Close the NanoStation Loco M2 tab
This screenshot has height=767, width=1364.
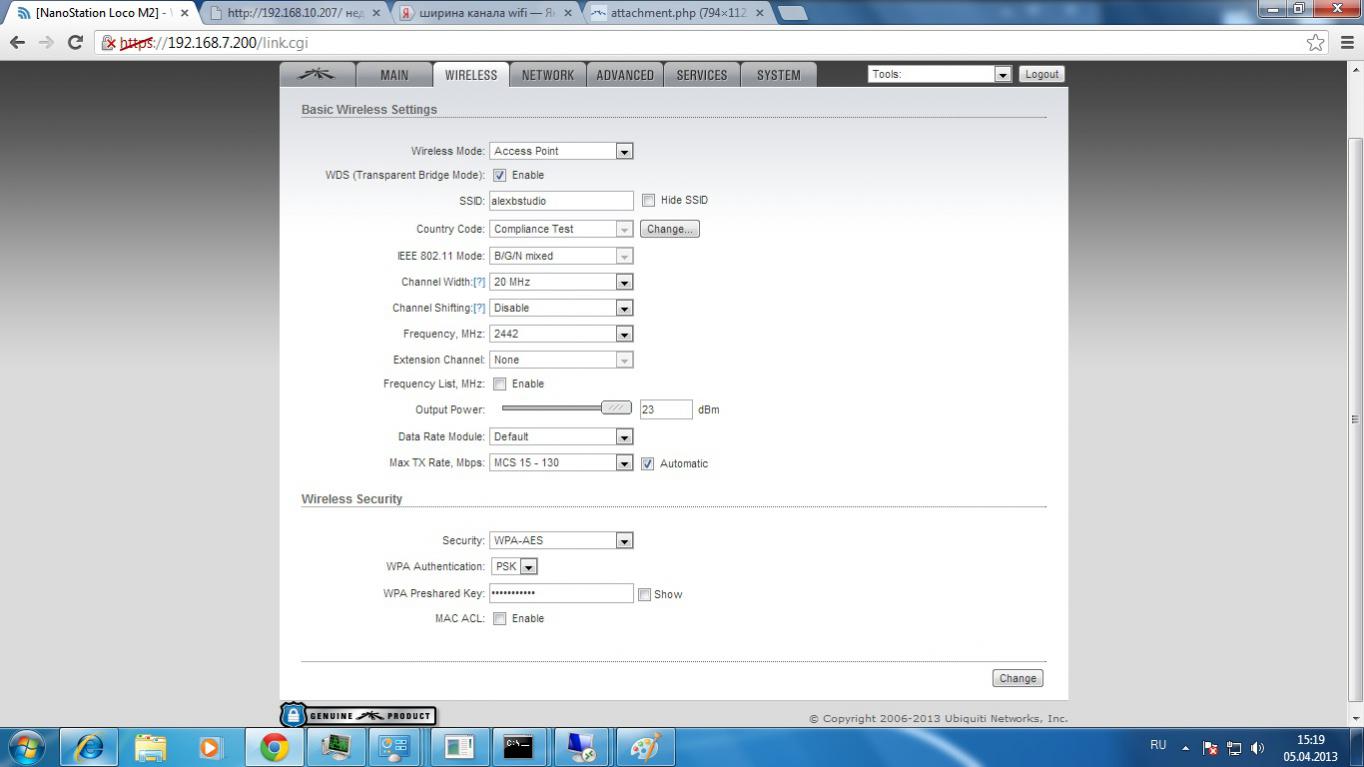184,13
